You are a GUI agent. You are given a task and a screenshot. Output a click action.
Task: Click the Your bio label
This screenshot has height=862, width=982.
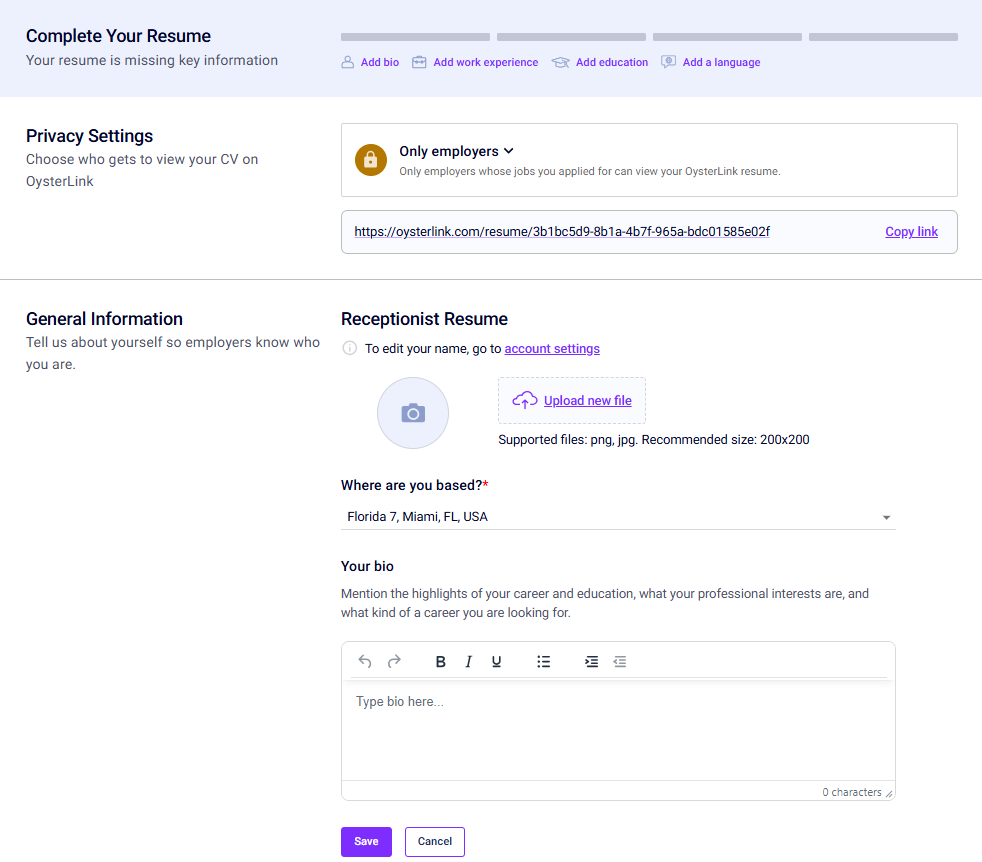click(x=367, y=566)
